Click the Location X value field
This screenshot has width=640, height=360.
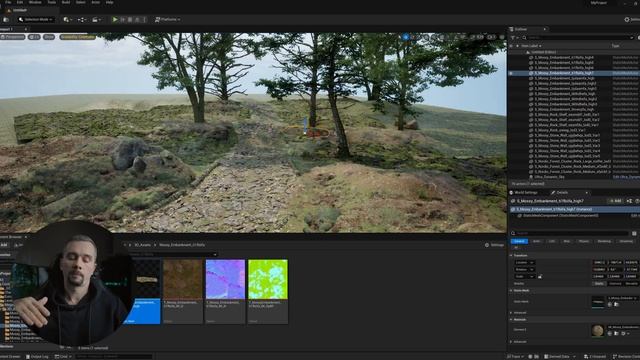(599, 262)
